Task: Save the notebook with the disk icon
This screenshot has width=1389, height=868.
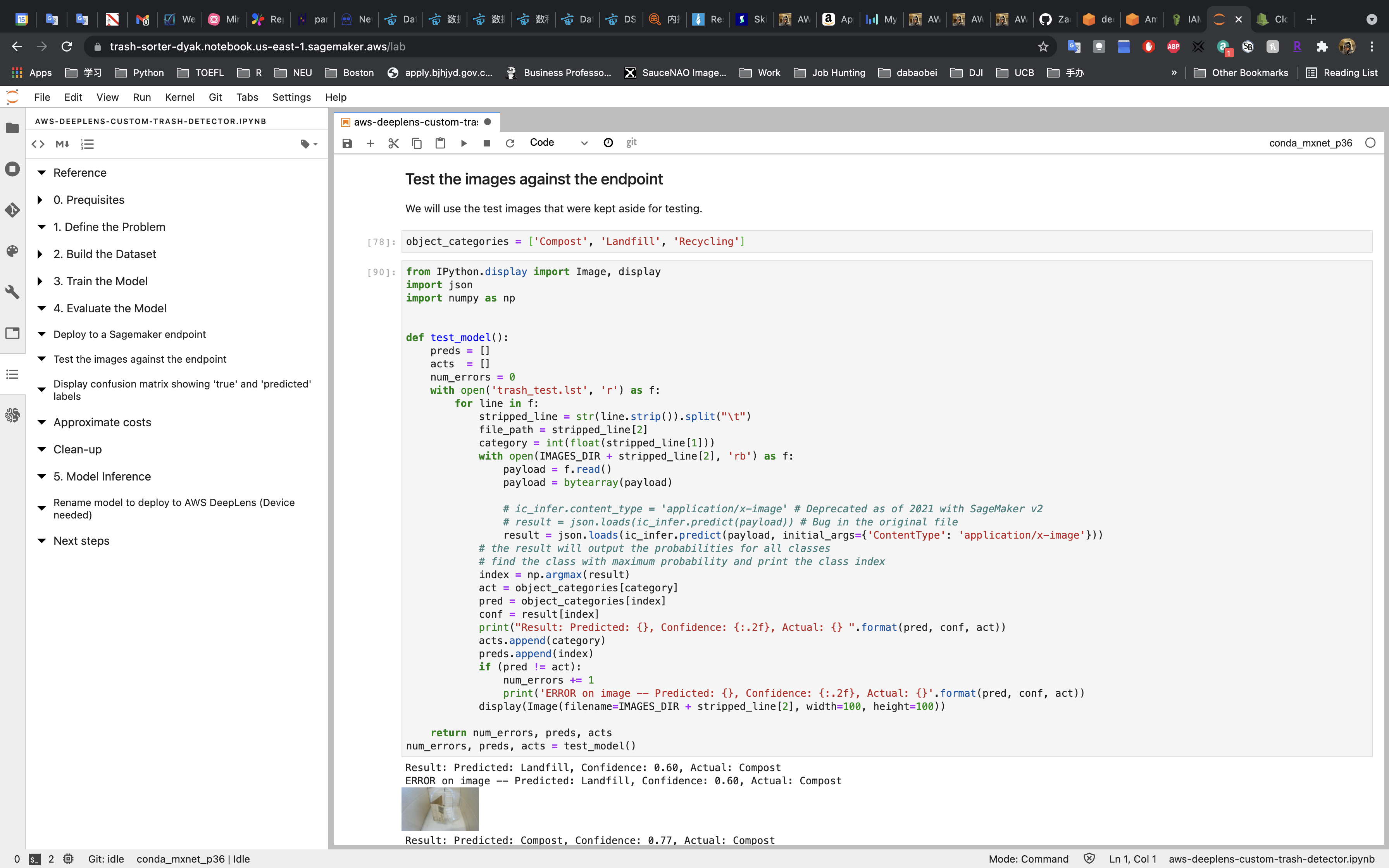Action: pyautogui.click(x=347, y=143)
